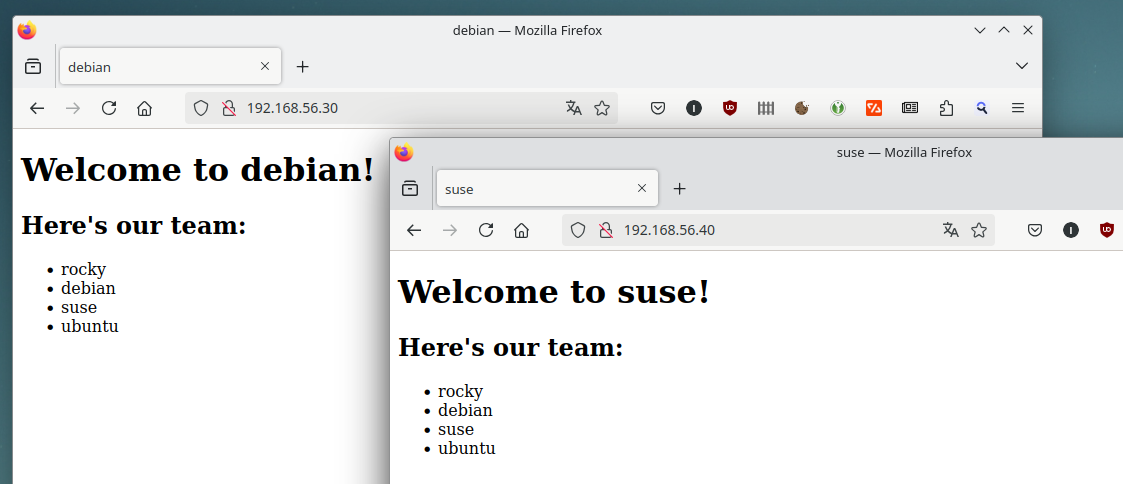This screenshot has height=484, width=1123.
Task: Open Firefox View in the suse window
Action: coord(410,188)
